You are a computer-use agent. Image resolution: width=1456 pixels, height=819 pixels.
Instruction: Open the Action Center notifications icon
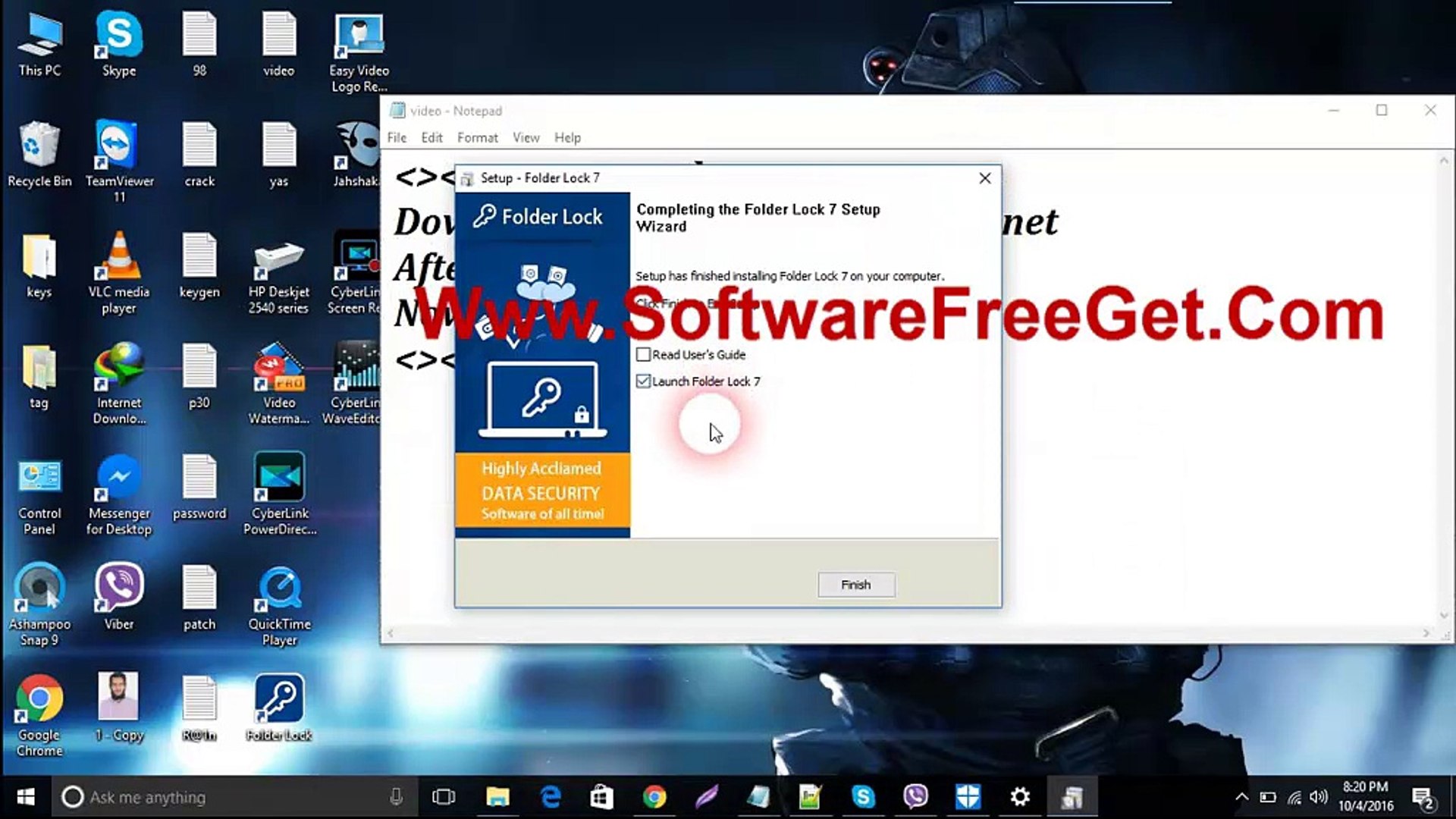[1423, 798]
